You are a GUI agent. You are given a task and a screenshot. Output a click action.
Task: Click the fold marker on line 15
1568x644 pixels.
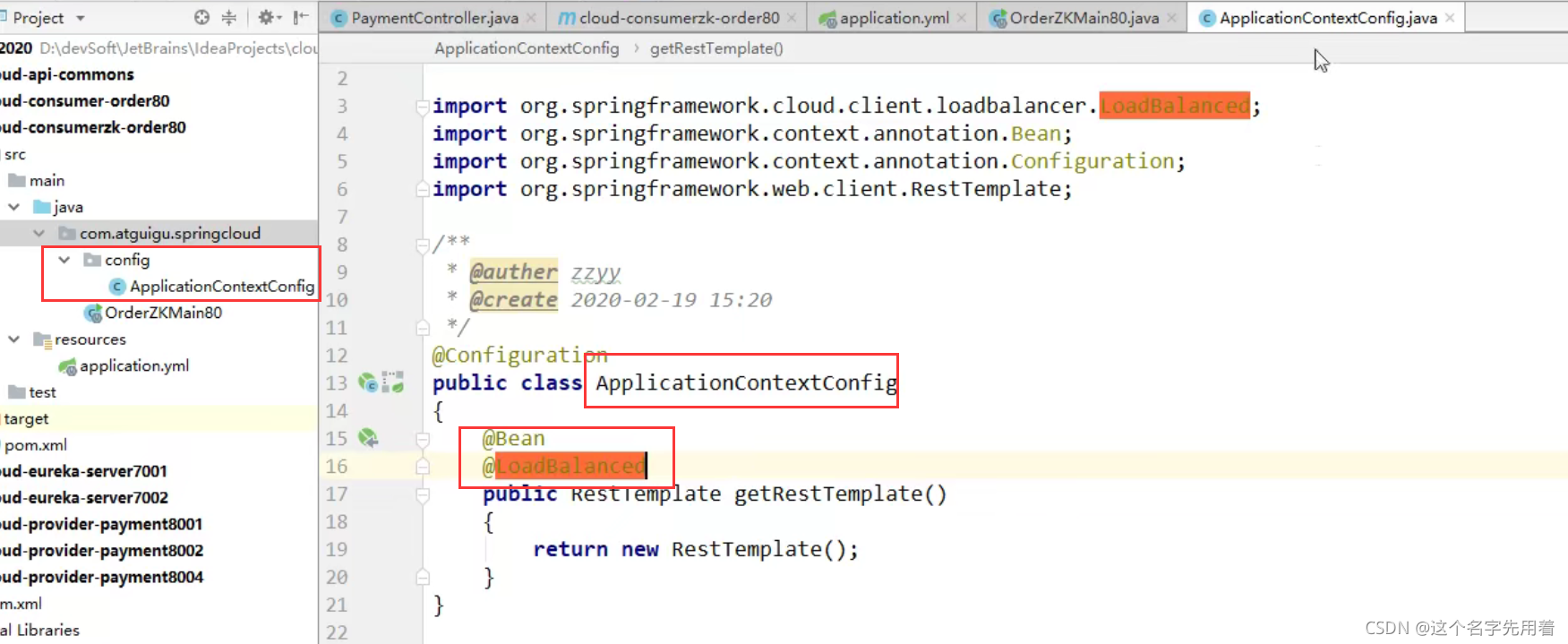click(x=422, y=439)
